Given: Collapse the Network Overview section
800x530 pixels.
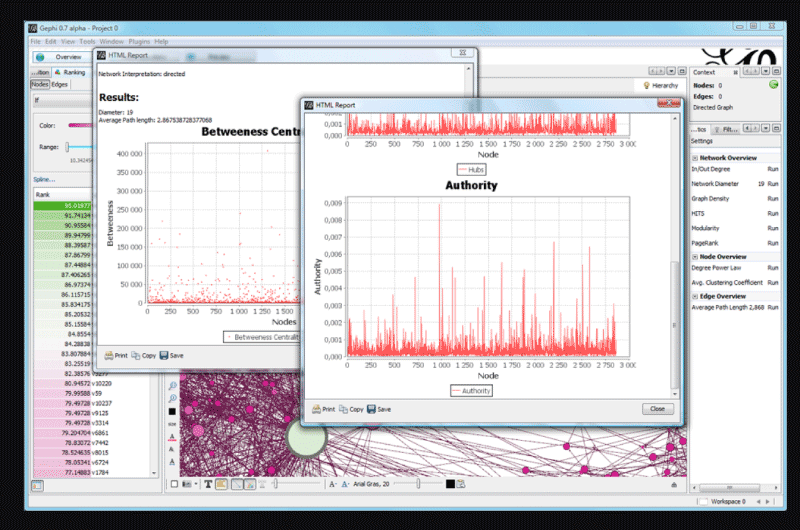Looking at the screenshot, I should [x=695, y=158].
